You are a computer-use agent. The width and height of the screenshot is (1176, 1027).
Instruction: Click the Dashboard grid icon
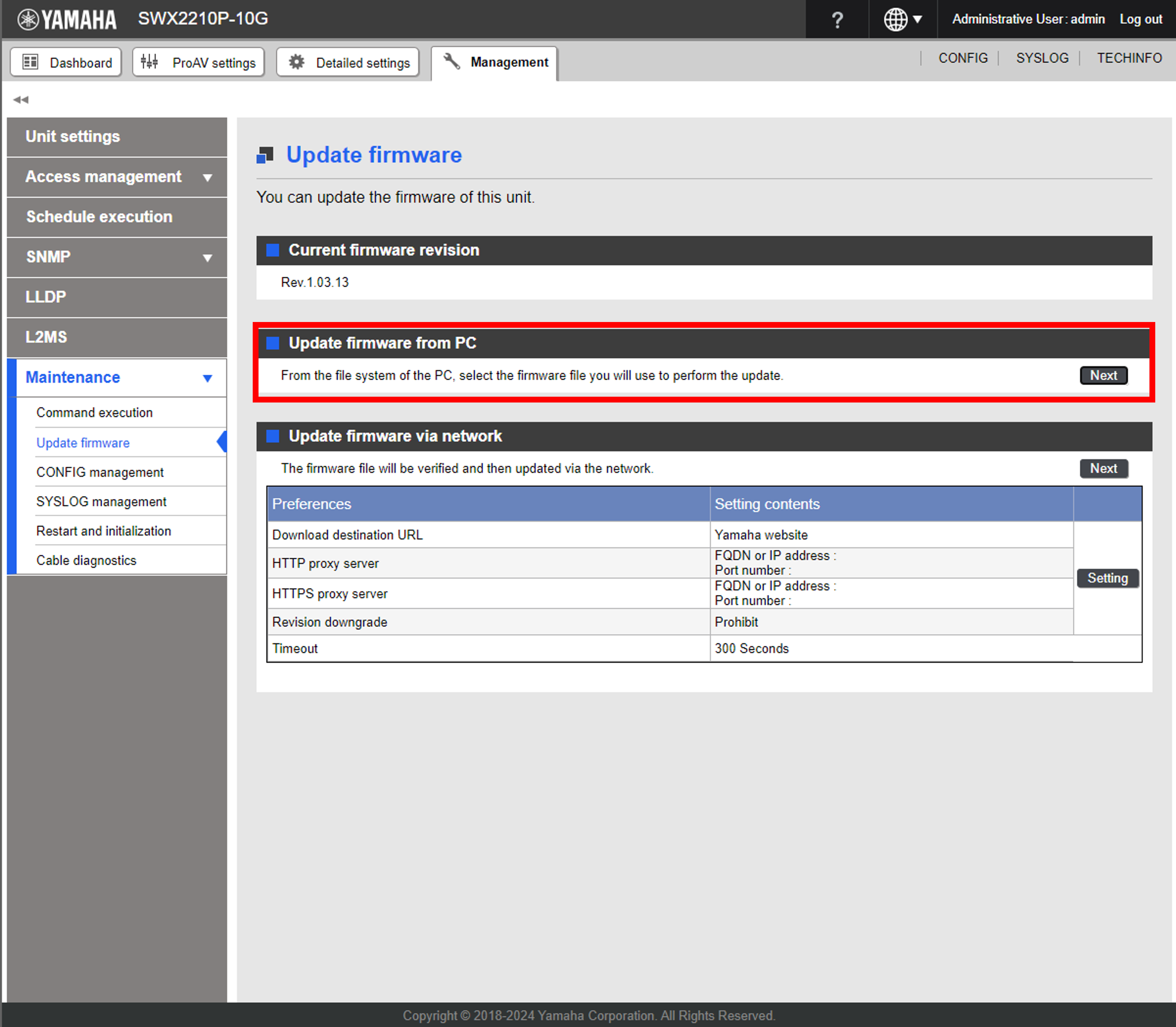point(30,62)
